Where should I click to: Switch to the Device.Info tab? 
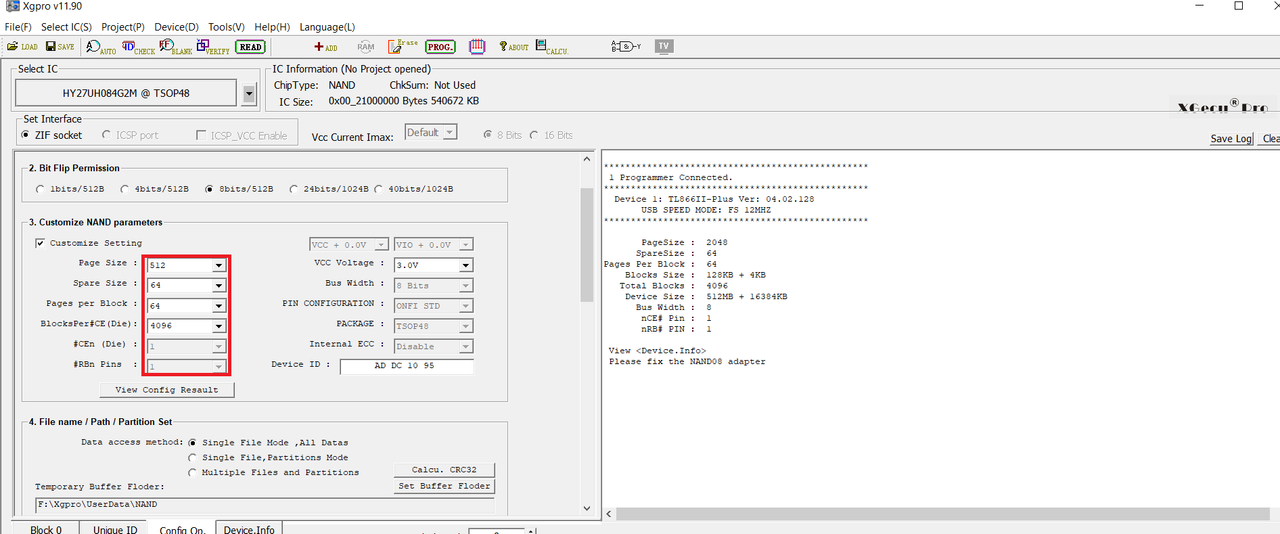(x=249, y=529)
